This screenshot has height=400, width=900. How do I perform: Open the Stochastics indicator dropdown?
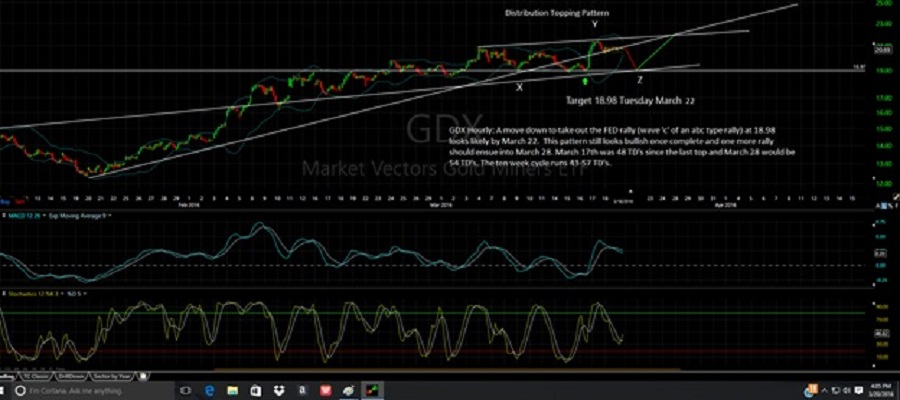pyautogui.click(x=34, y=293)
